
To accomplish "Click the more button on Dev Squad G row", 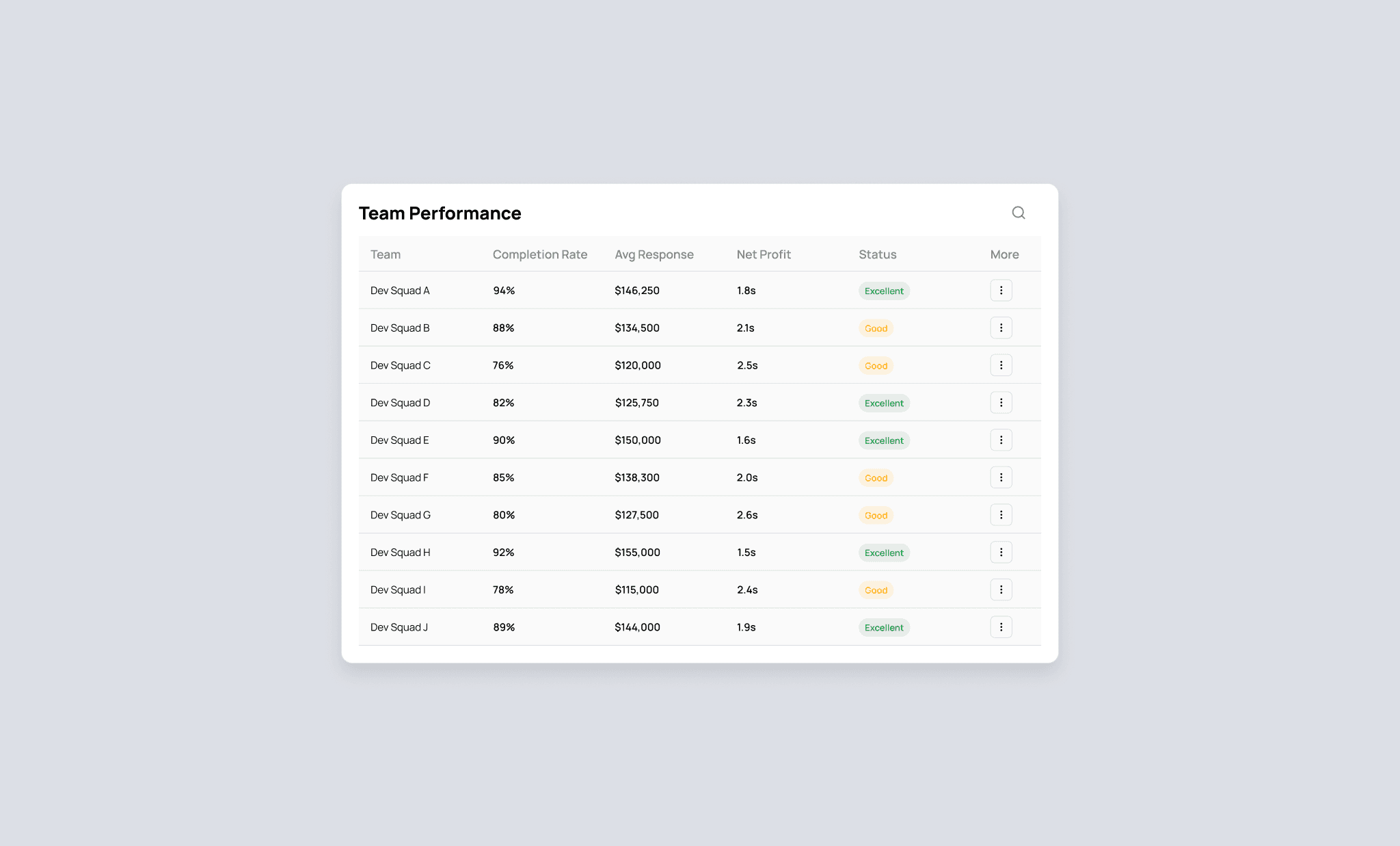I will (x=1001, y=515).
